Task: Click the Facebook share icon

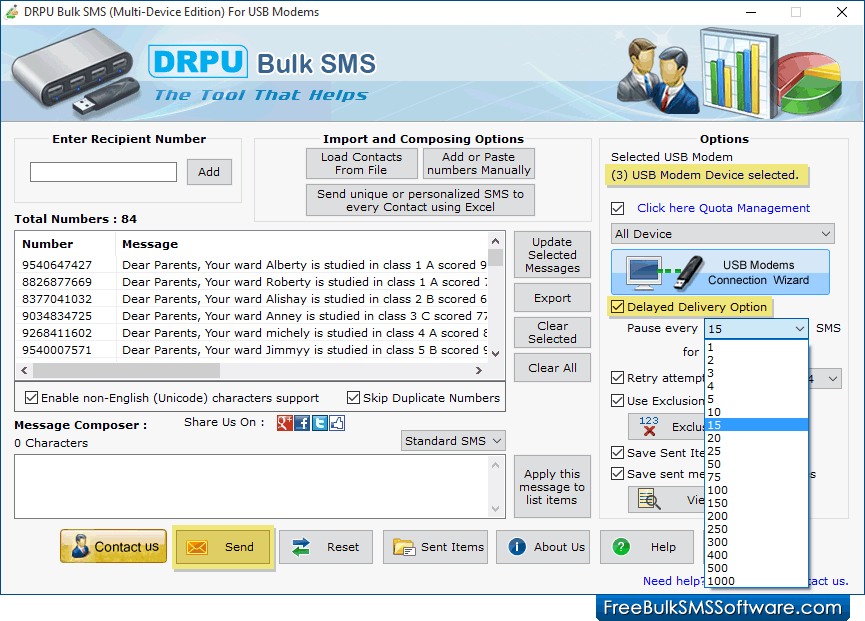Action: click(x=302, y=423)
